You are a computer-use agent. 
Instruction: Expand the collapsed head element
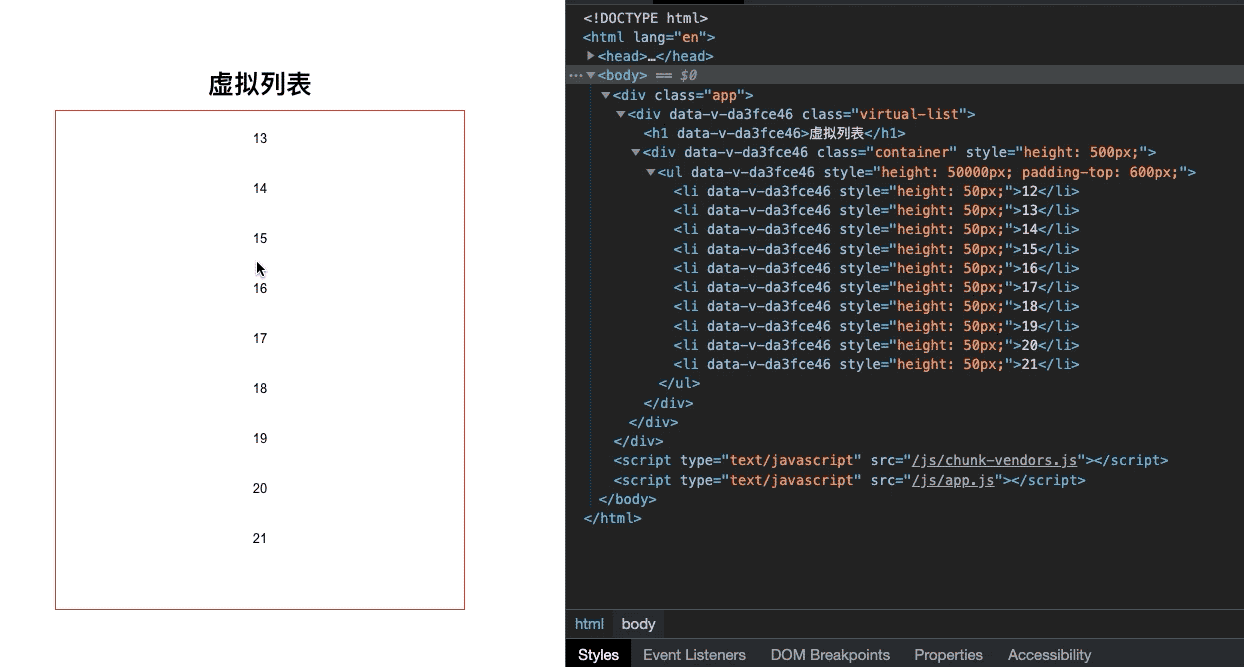tap(591, 56)
